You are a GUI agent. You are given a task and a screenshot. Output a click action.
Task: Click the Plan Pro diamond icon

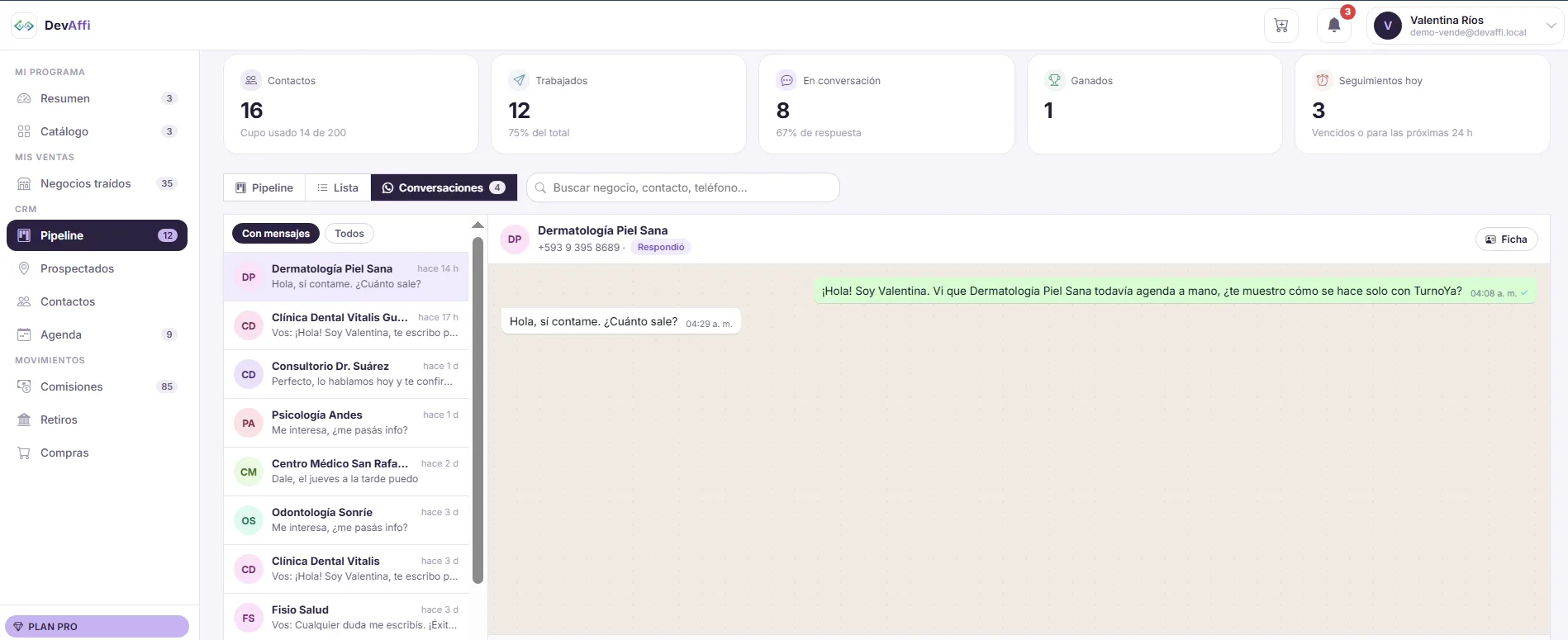(x=18, y=627)
